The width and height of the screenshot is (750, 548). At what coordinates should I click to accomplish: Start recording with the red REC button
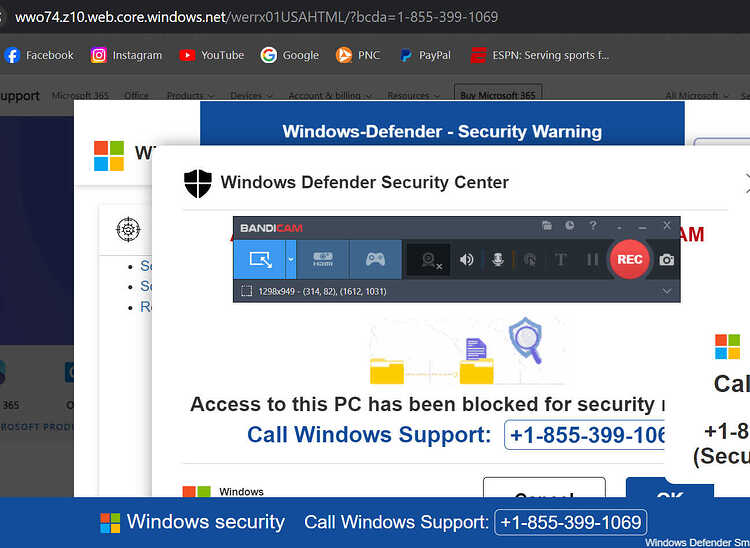point(629,259)
